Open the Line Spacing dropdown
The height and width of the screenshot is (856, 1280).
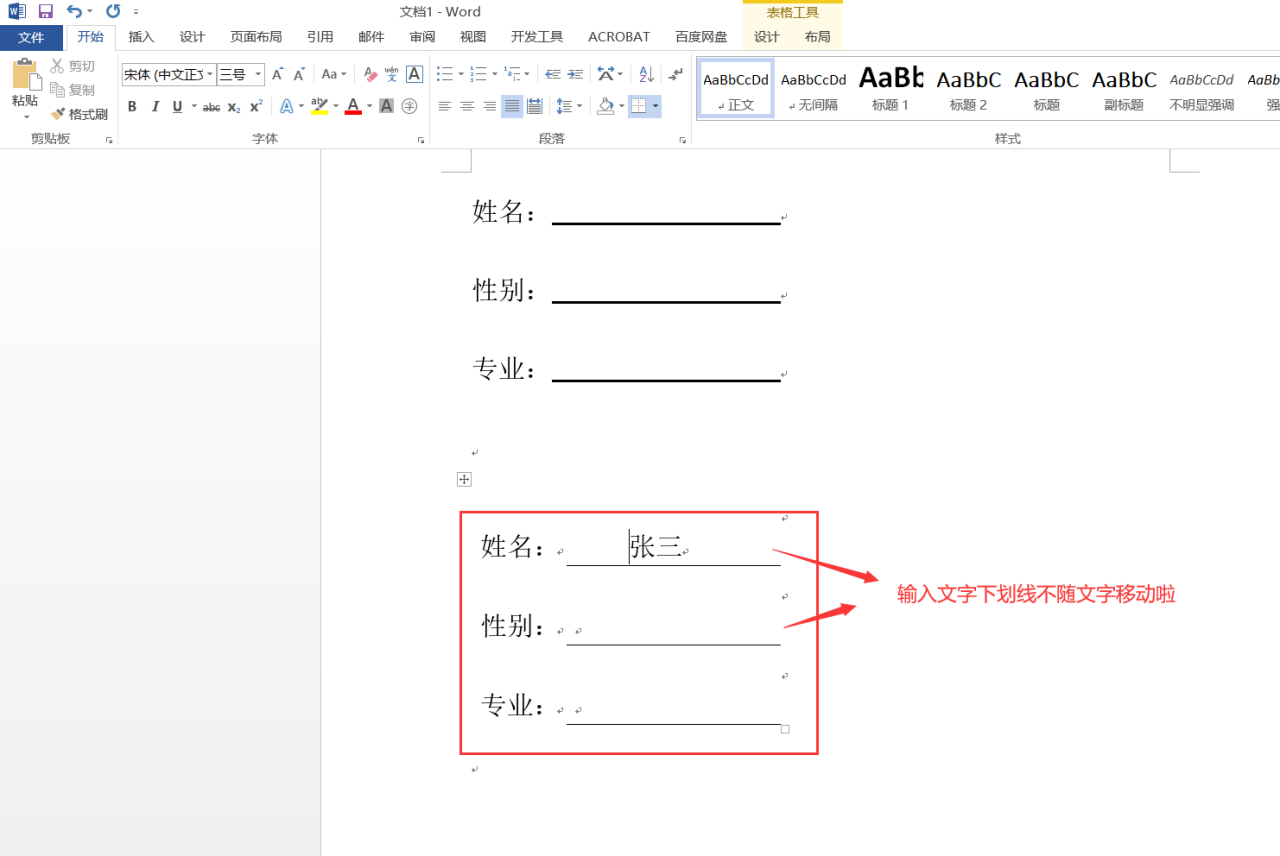pos(580,106)
